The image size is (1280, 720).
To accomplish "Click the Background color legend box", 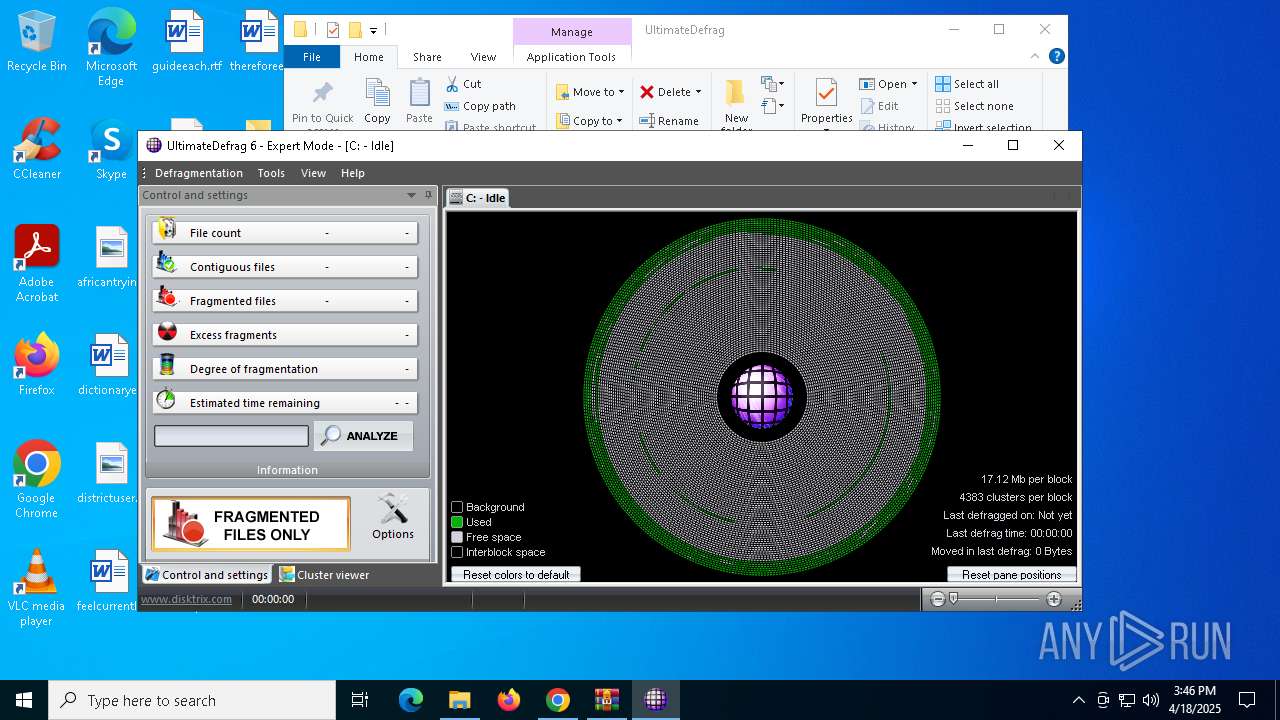I will 457,507.
